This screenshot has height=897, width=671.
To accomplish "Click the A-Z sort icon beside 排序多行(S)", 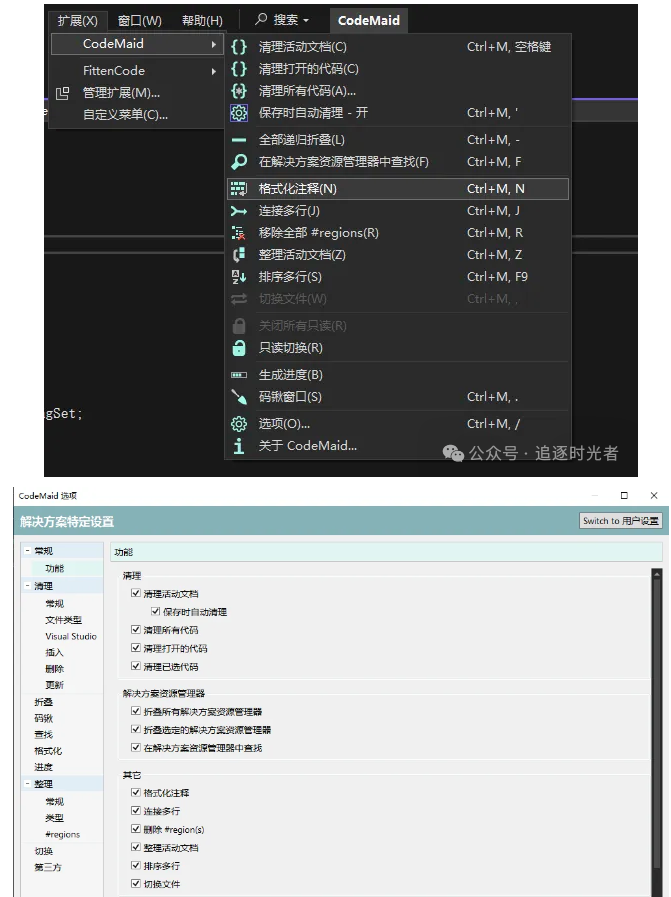I will pyautogui.click(x=239, y=277).
